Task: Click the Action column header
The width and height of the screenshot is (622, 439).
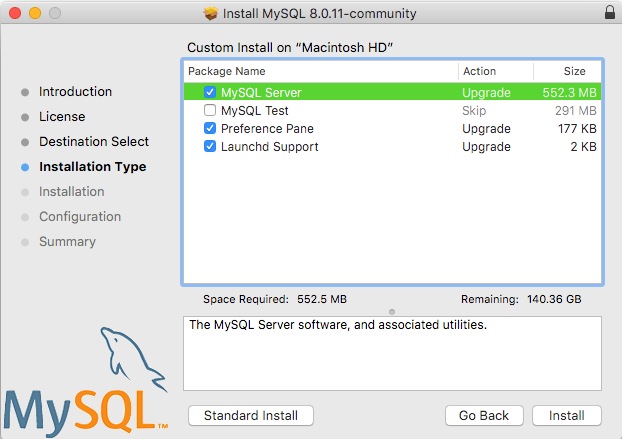Action: [495, 72]
